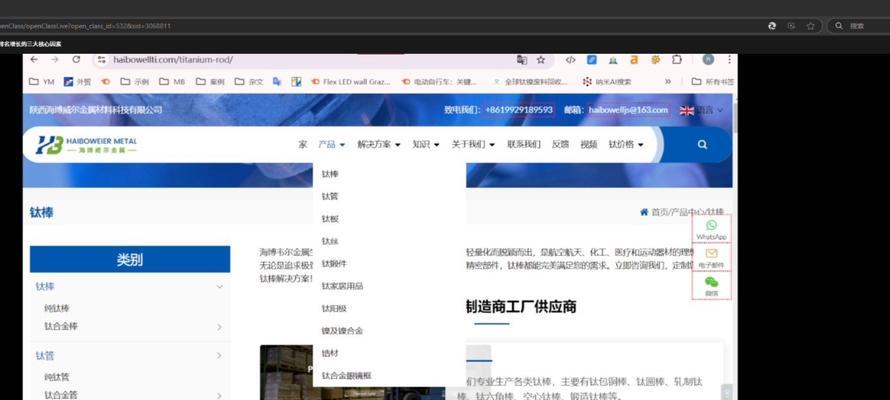Viewport: 890px width, 400px height.
Task: Open the MB bookmark folder
Action: pyautogui.click(x=172, y=82)
